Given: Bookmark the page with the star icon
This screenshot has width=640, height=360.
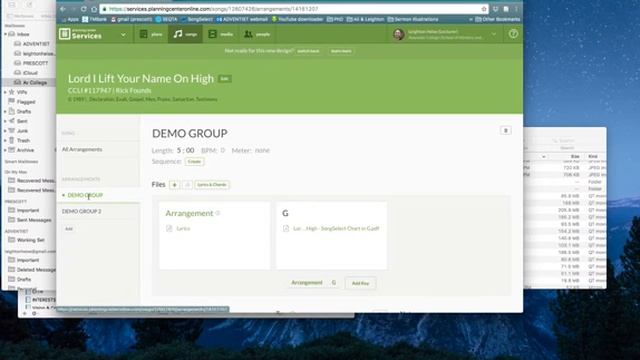Looking at the screenshot, I should tap(484, 9).
